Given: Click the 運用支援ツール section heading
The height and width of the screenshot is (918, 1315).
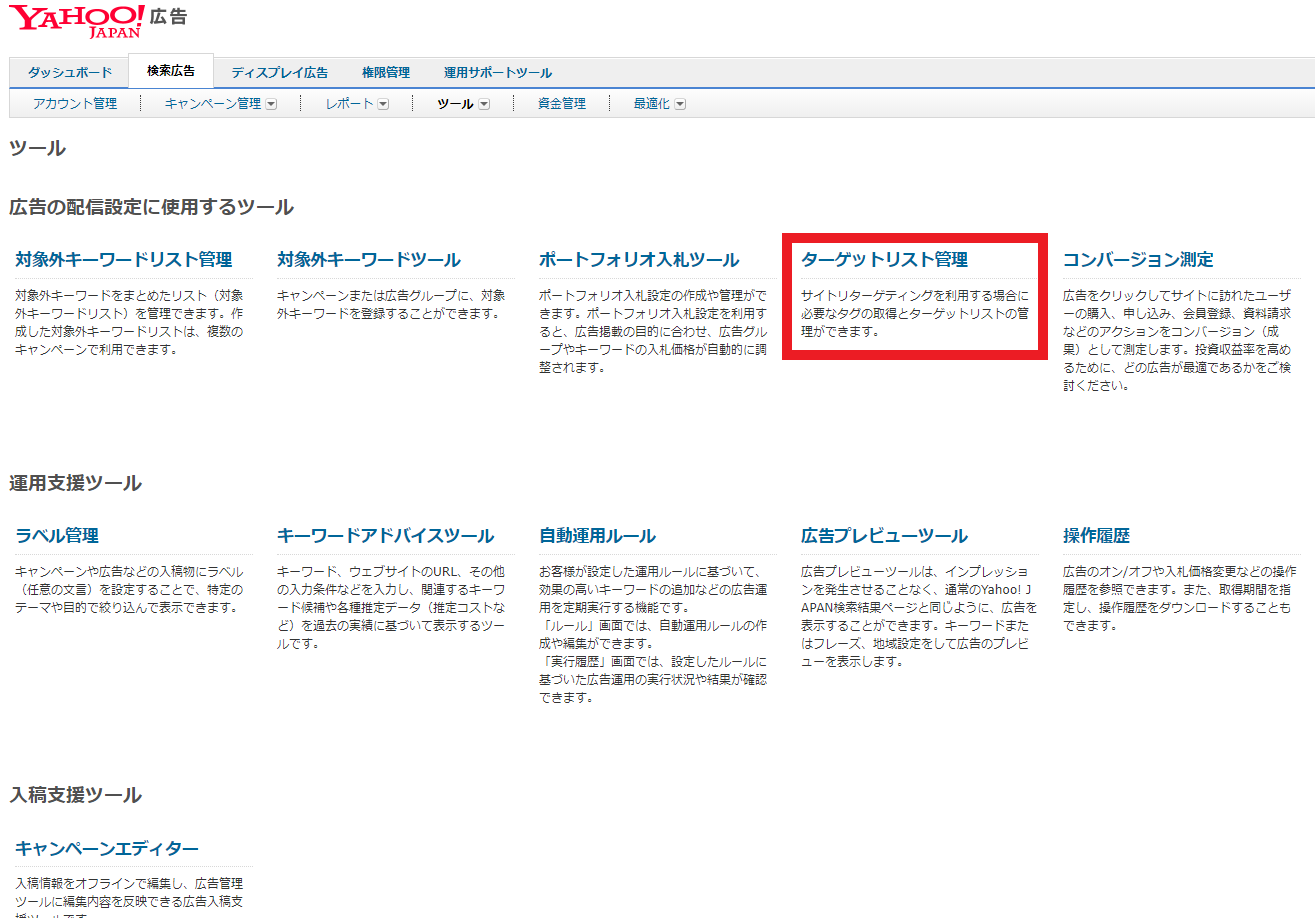Looking at the screenshot, I should click(75, 483).
